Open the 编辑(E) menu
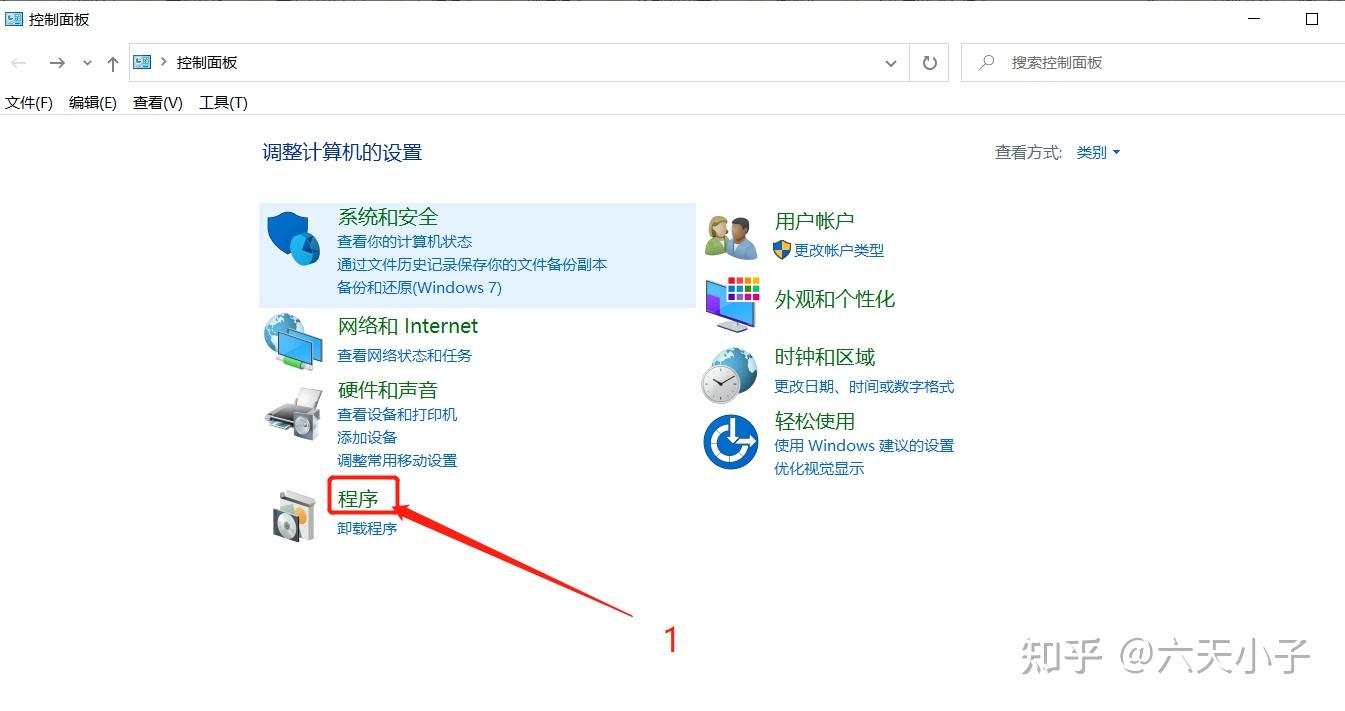This screenshot has height=711, width=1345. click(x=93, y=103)
